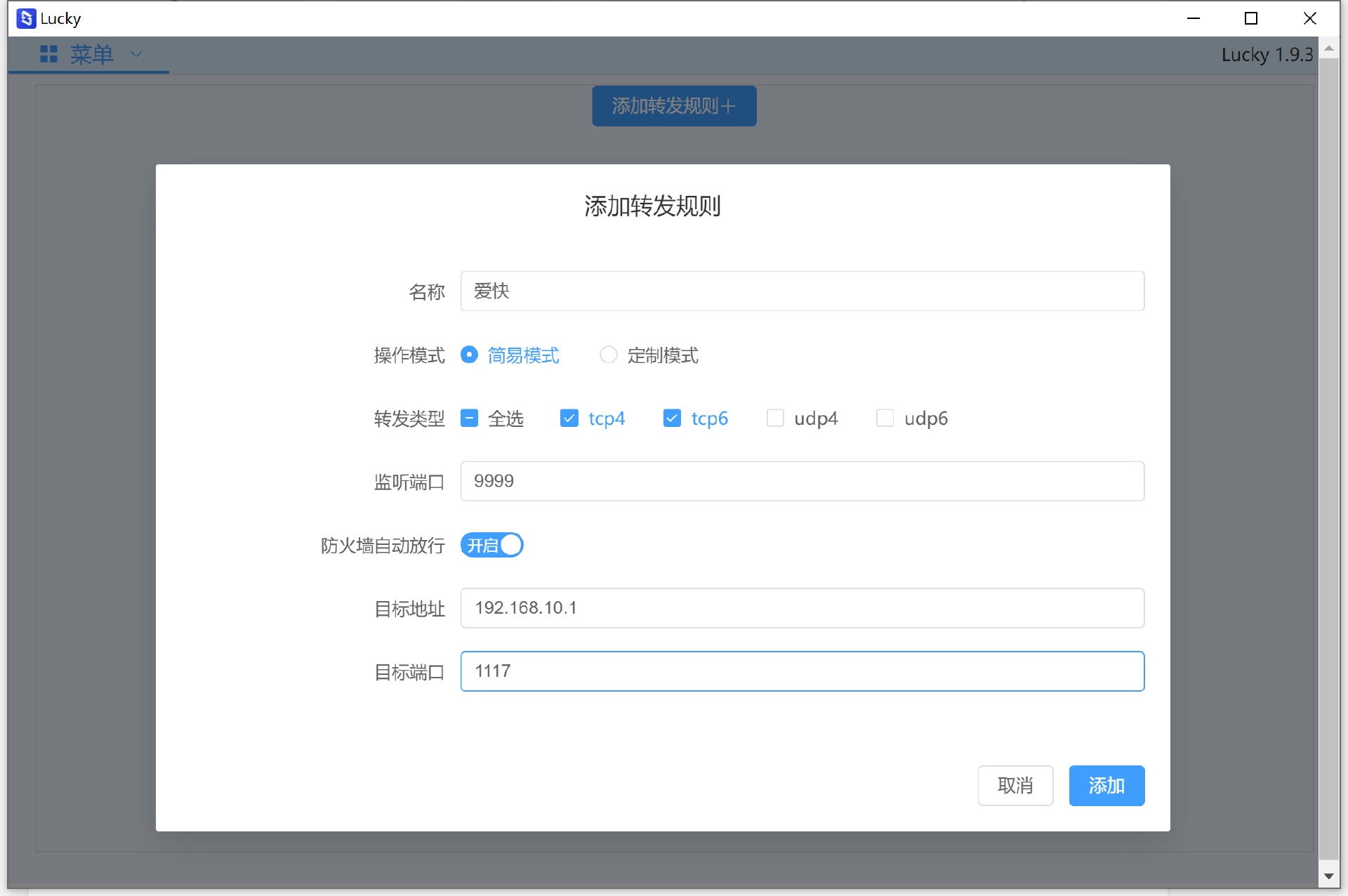This screenshot has width=1348, height=896.
Task: Click the scrollbar down arrow
Action: [x=1328, y=876]
